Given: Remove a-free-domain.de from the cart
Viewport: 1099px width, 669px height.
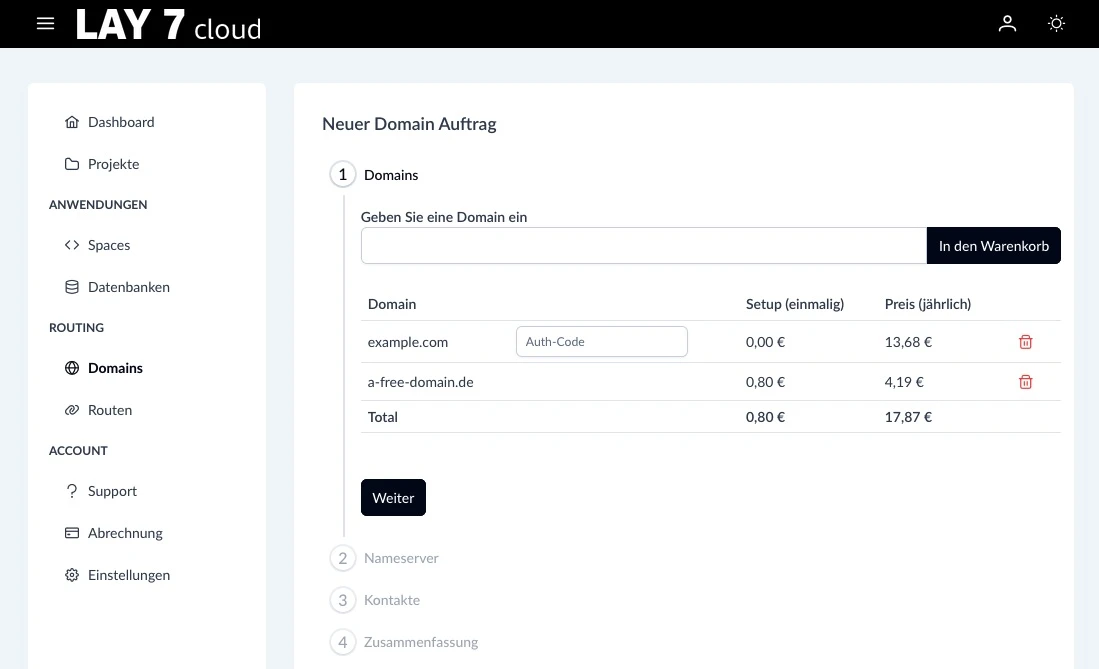Looking at the screenshot, I should (x=1025, y=381).
